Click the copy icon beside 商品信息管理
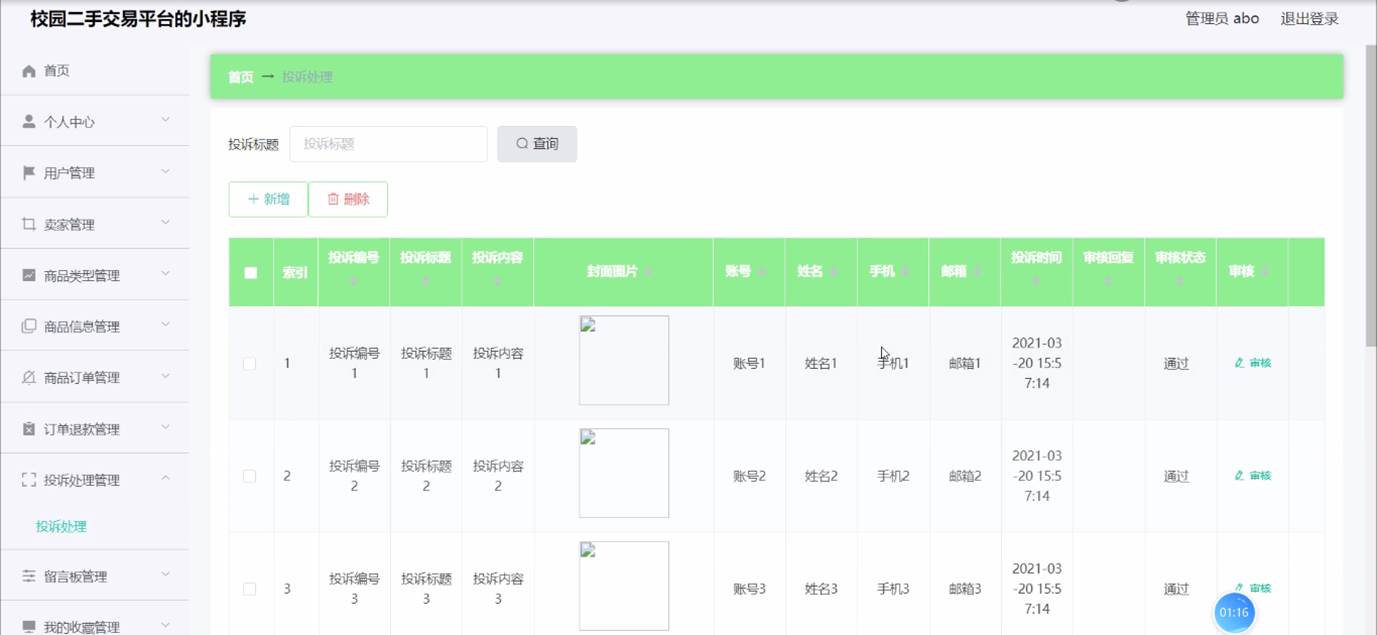This screenshot has height=635, width=1377. [x=29, y=326]
